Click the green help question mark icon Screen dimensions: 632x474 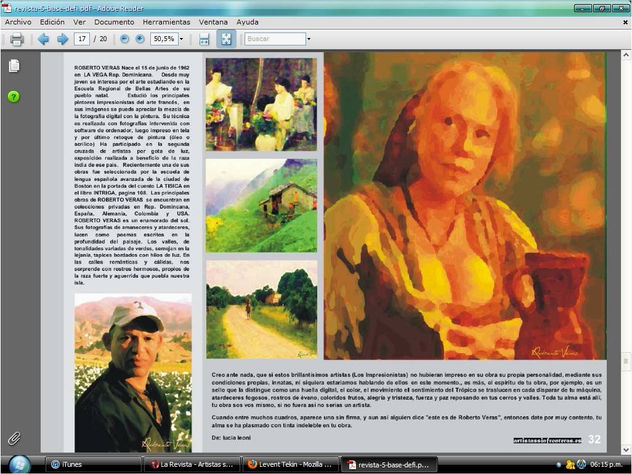(x=14, y=97)
